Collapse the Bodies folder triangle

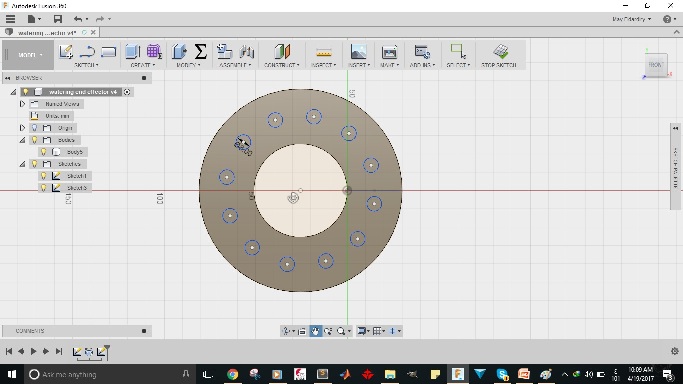(x=22, y=140)
